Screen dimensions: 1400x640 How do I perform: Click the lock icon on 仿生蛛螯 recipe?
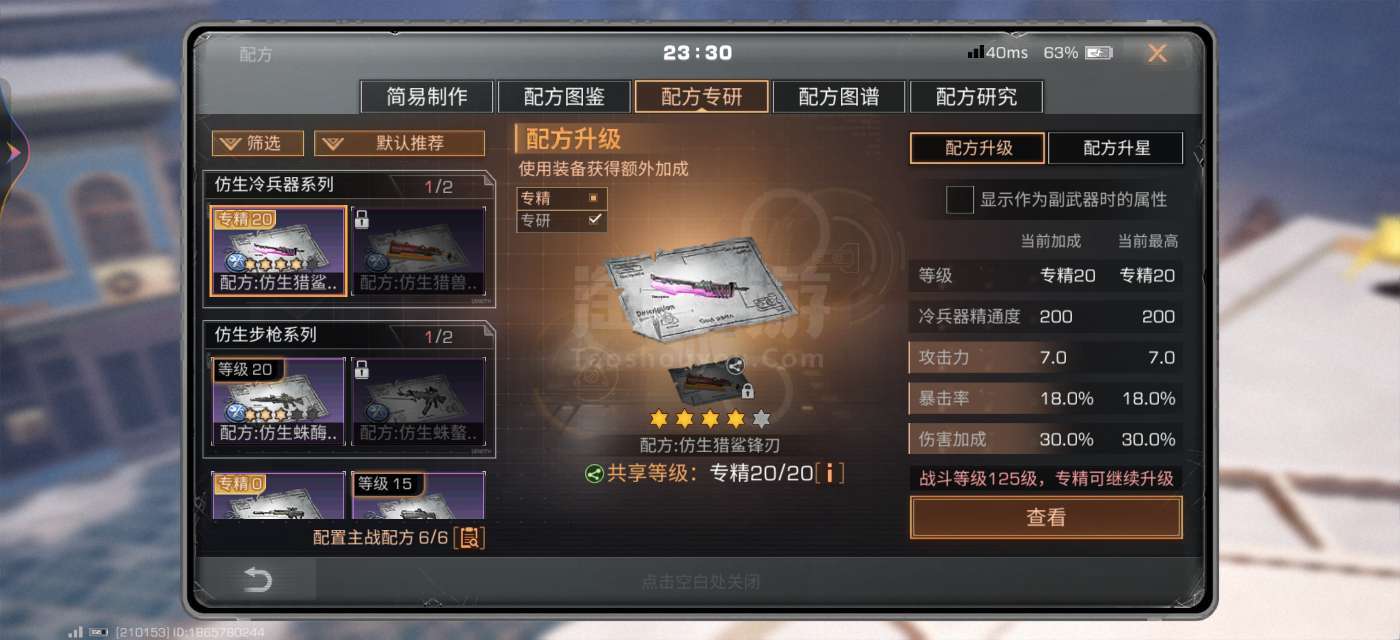point(361,369)
